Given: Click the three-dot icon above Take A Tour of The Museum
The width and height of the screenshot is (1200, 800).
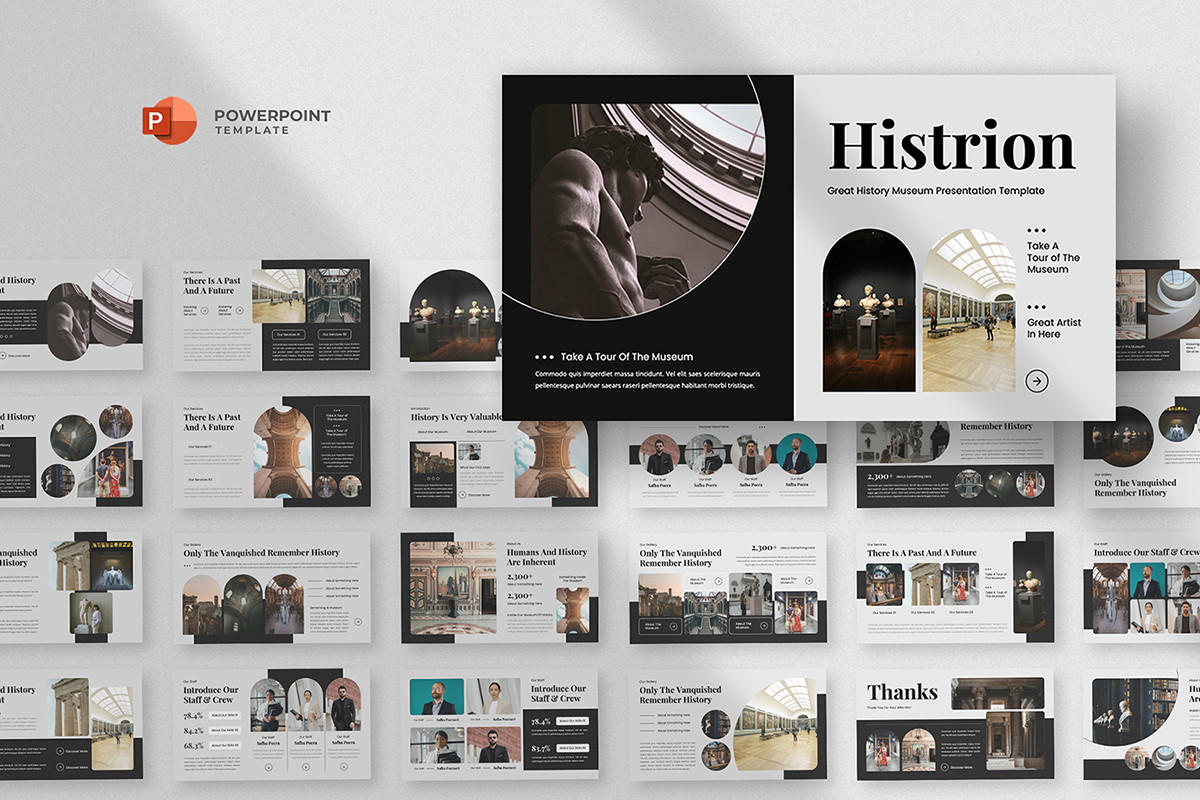Looking at the screenshot, I should pyautogui.click(x=1035, y=231).
